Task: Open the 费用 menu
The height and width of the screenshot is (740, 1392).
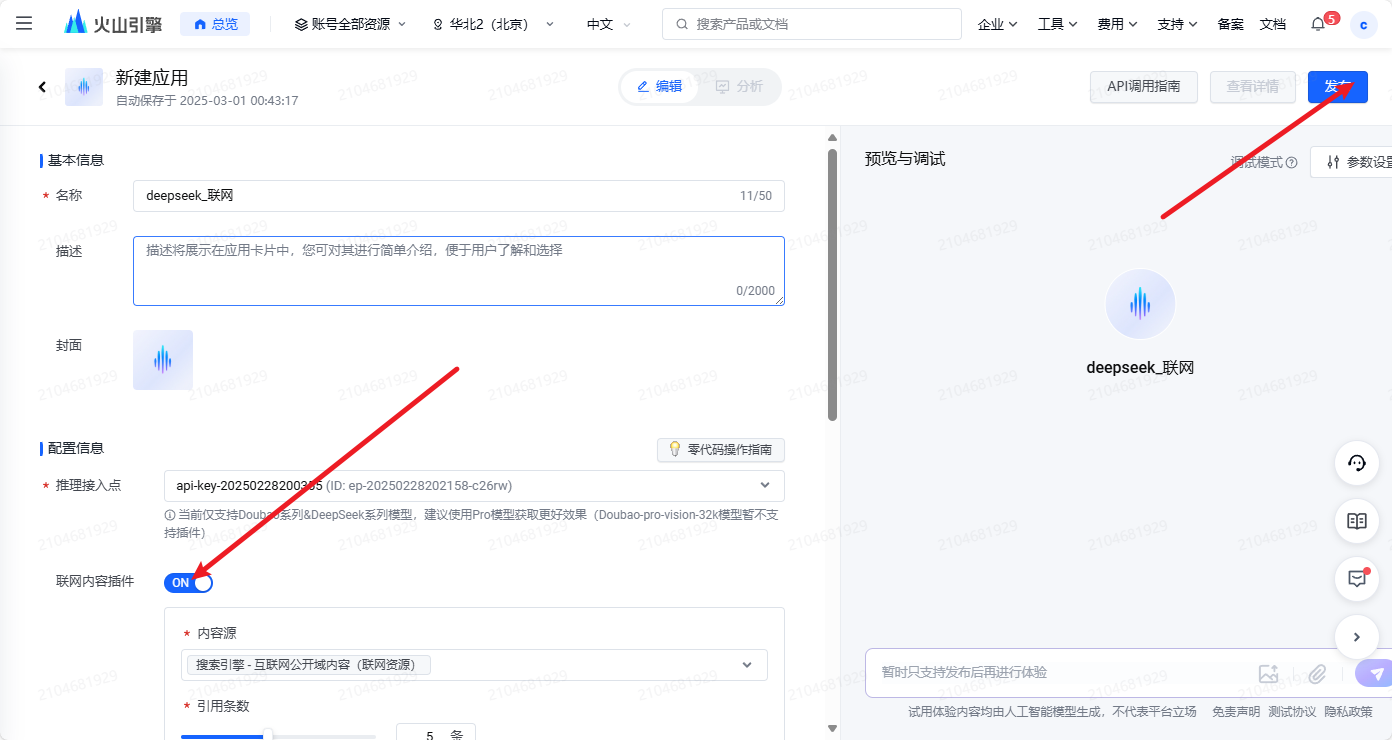Action: pos(1117,24)
